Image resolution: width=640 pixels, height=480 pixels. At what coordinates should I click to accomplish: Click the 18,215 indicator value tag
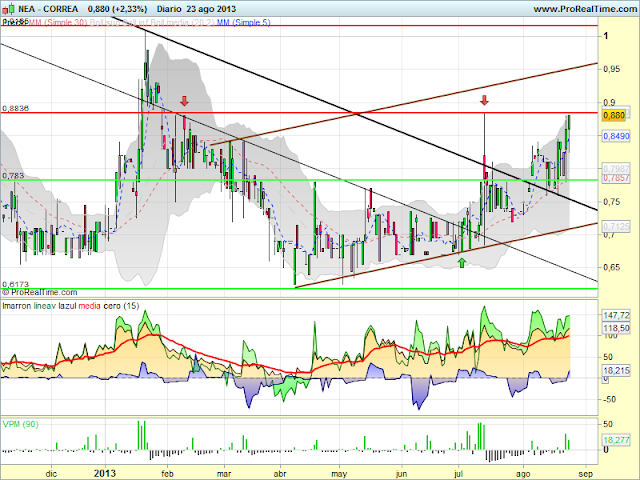point(616,371)
